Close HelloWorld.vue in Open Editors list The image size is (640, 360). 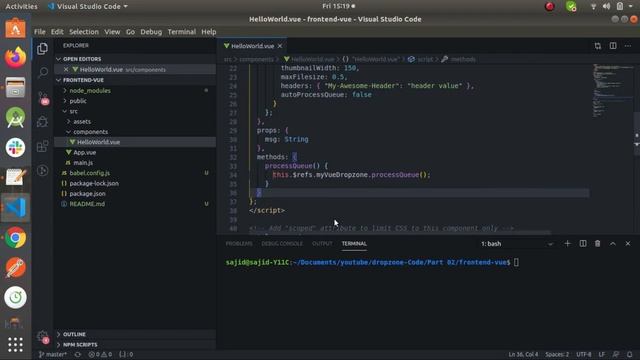pyautogui.click(x=66, y=69)
